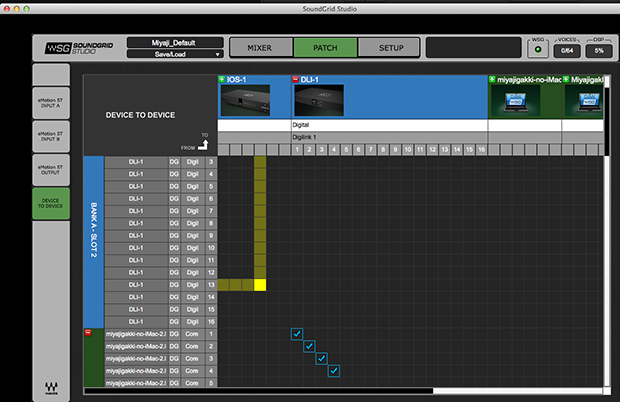This screenshot has height=402, width=620.
Task: Click the miyajigakki-no-iMac laptop thumbnail
Action: tap(516, 100)
